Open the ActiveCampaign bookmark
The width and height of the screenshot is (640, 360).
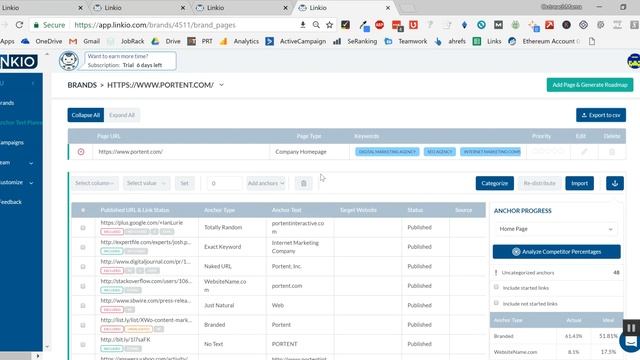point(296,41)
